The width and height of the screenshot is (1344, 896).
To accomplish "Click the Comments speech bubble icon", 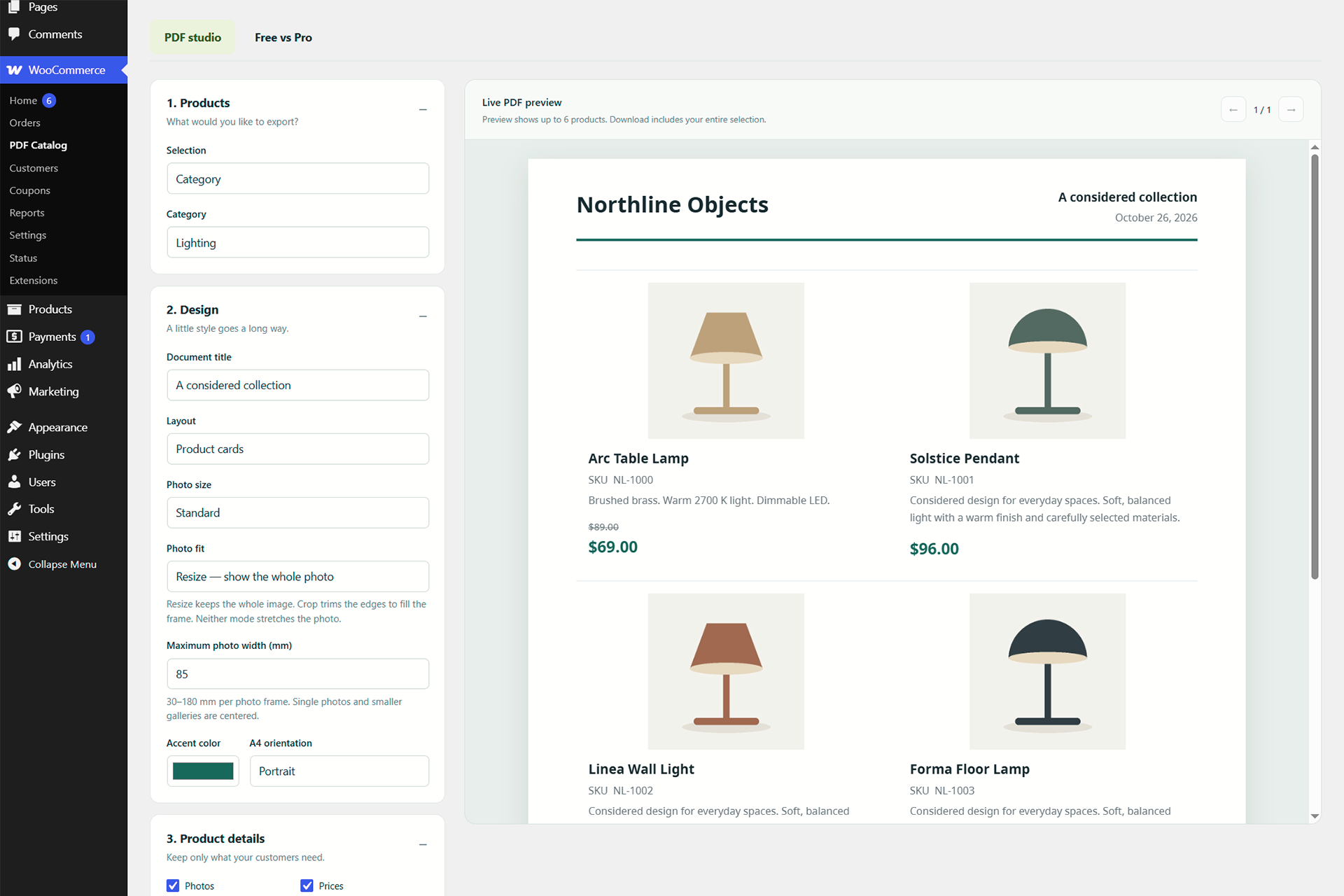I will coord(14,34).
